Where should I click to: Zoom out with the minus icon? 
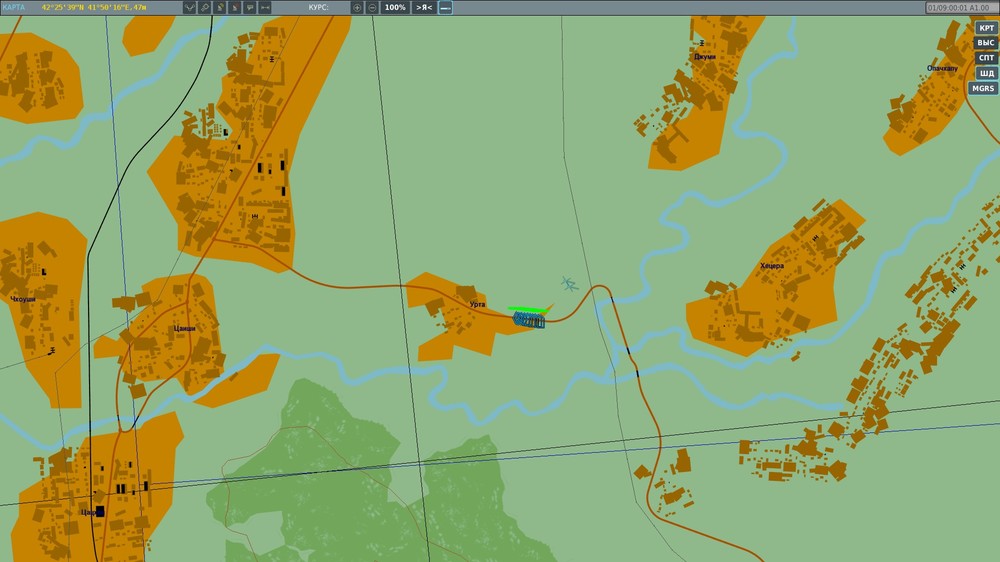372,8
